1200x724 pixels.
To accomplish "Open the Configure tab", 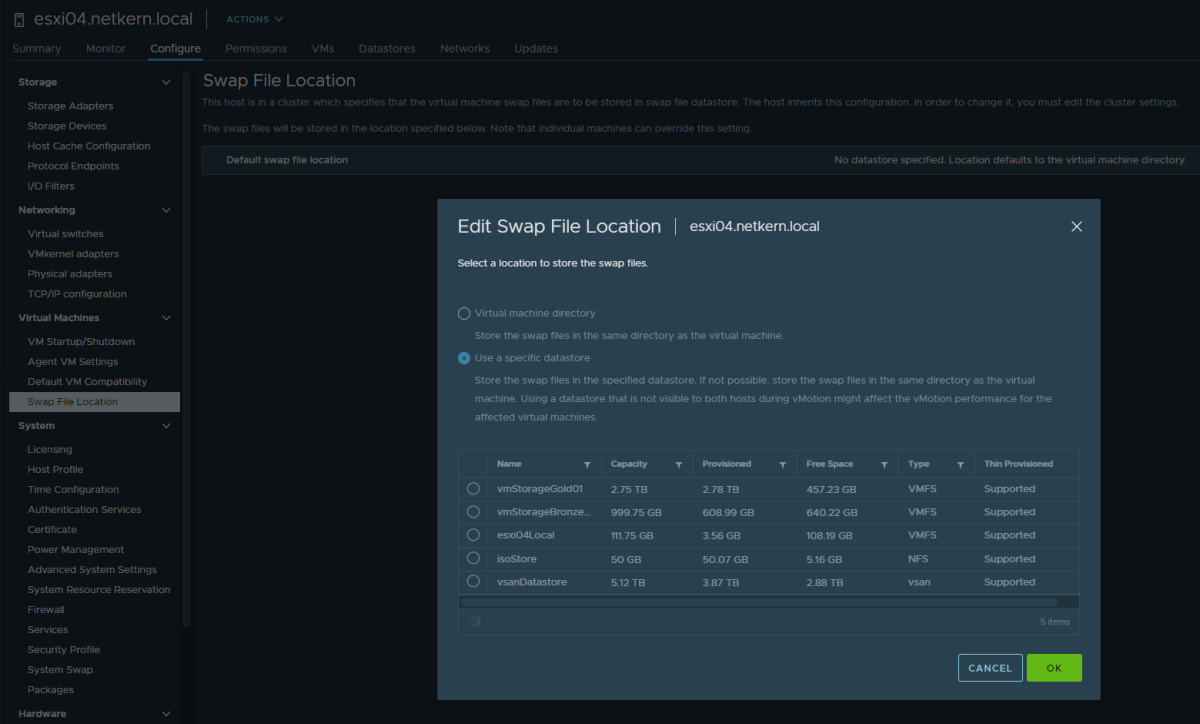I will (176, 48).
